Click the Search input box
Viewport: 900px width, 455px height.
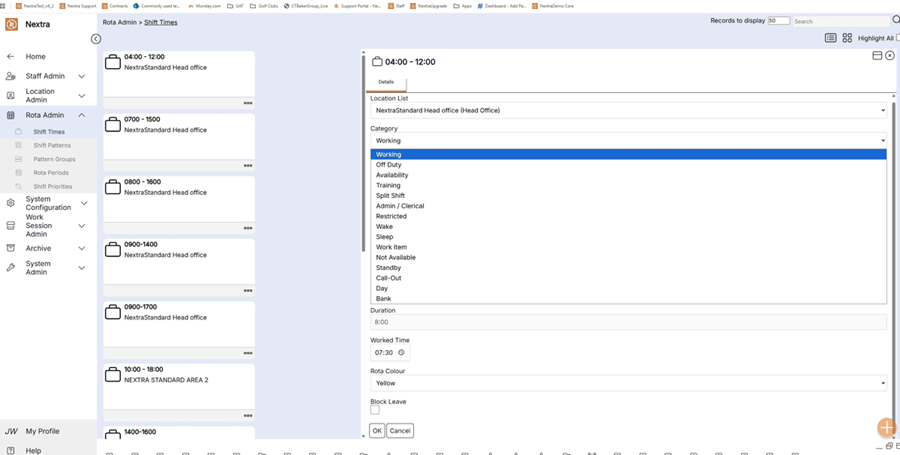click(x=841, y=21)
